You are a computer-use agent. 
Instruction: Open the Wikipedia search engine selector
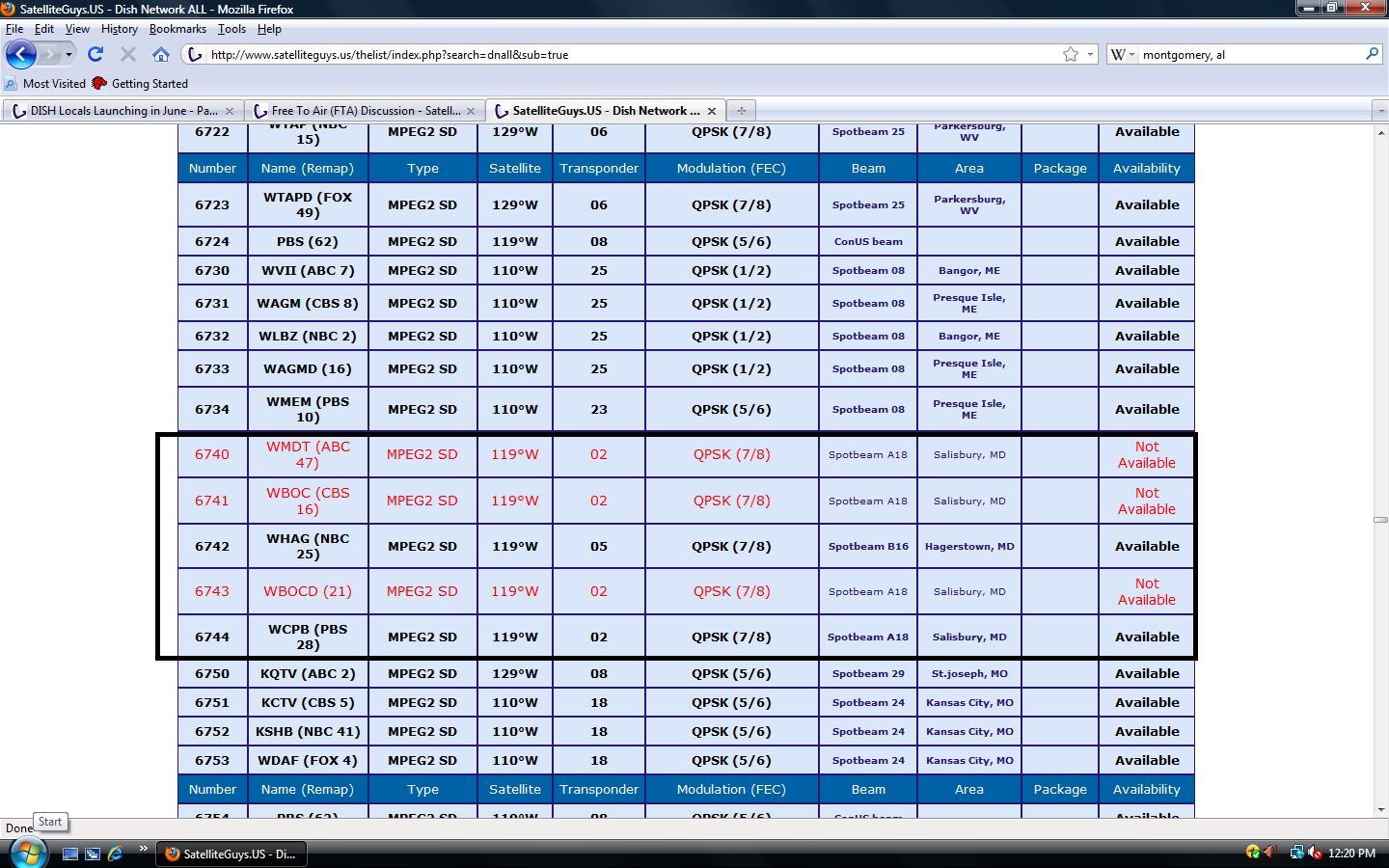pyautogui.click(x=1122, y=55)
